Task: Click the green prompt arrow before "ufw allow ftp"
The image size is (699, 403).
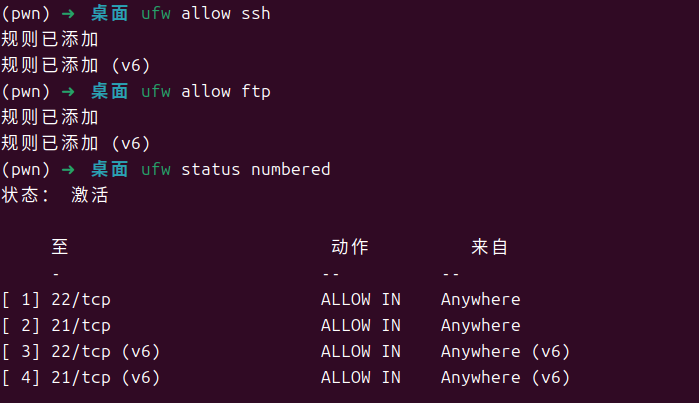Action: click(68, 92)
